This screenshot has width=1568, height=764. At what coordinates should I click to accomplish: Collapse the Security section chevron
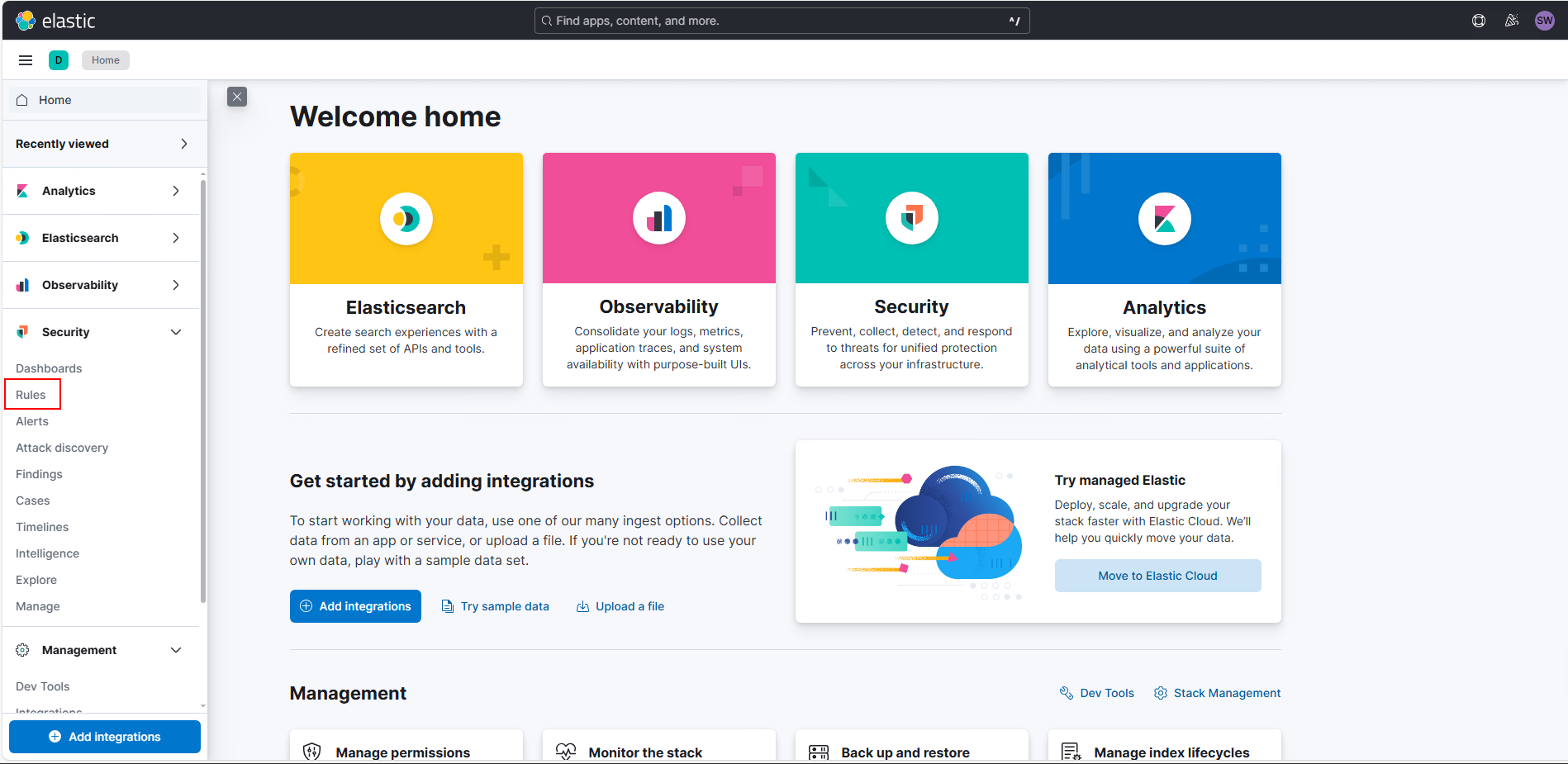[176, 332]
